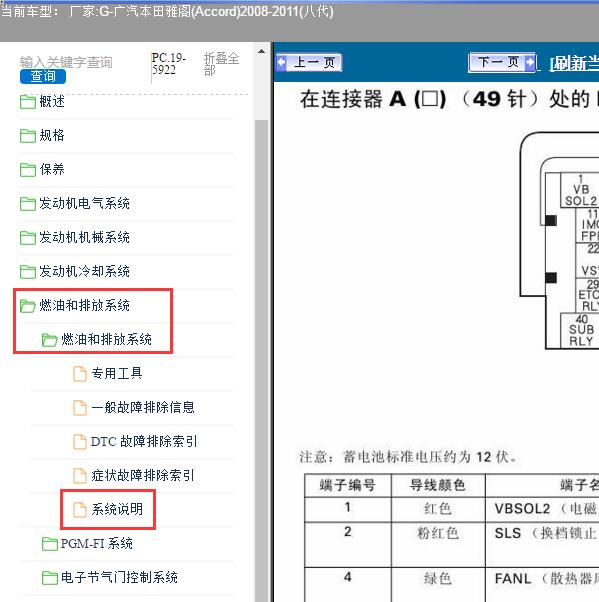Click the 专用工具 document icon
Screen dimensions: 599x602
click(80, 374)
